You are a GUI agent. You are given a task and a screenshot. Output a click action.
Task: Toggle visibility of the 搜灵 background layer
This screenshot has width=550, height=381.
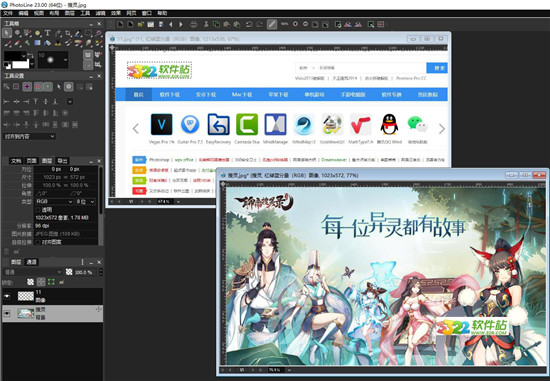coord(7,313)
